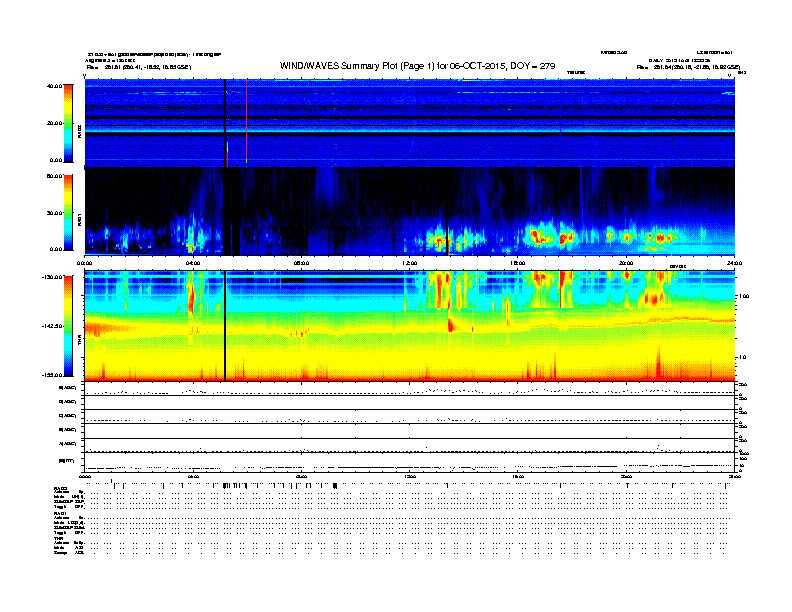Click the 24:00 tick label under RAD1 panel

pos(734,263)
